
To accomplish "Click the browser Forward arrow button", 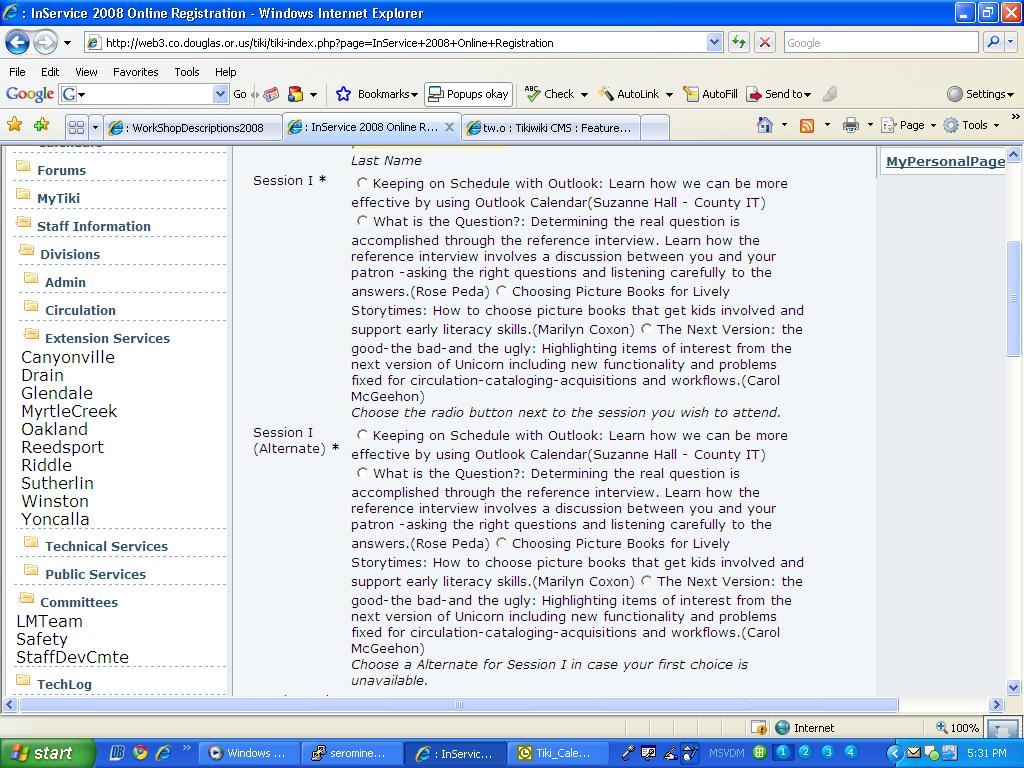I will [x=45, y=43].
